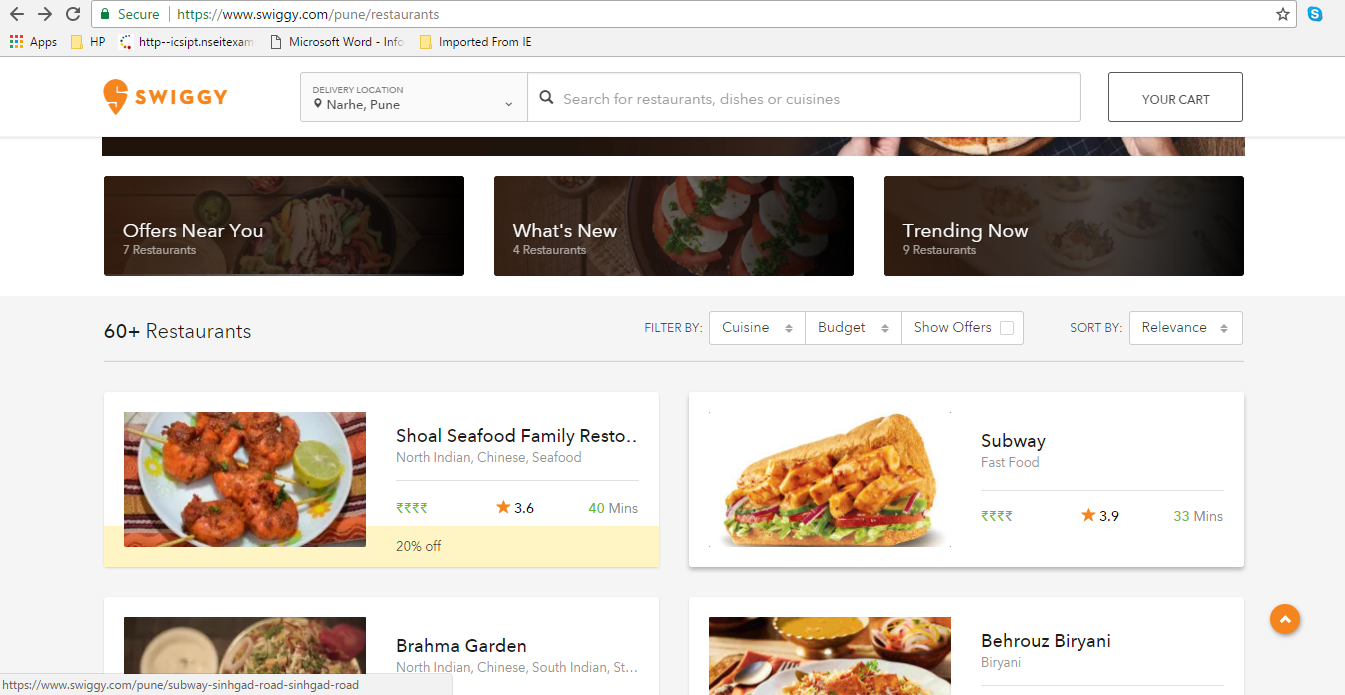Open the Subway restaurant title

click(1013, 441)
